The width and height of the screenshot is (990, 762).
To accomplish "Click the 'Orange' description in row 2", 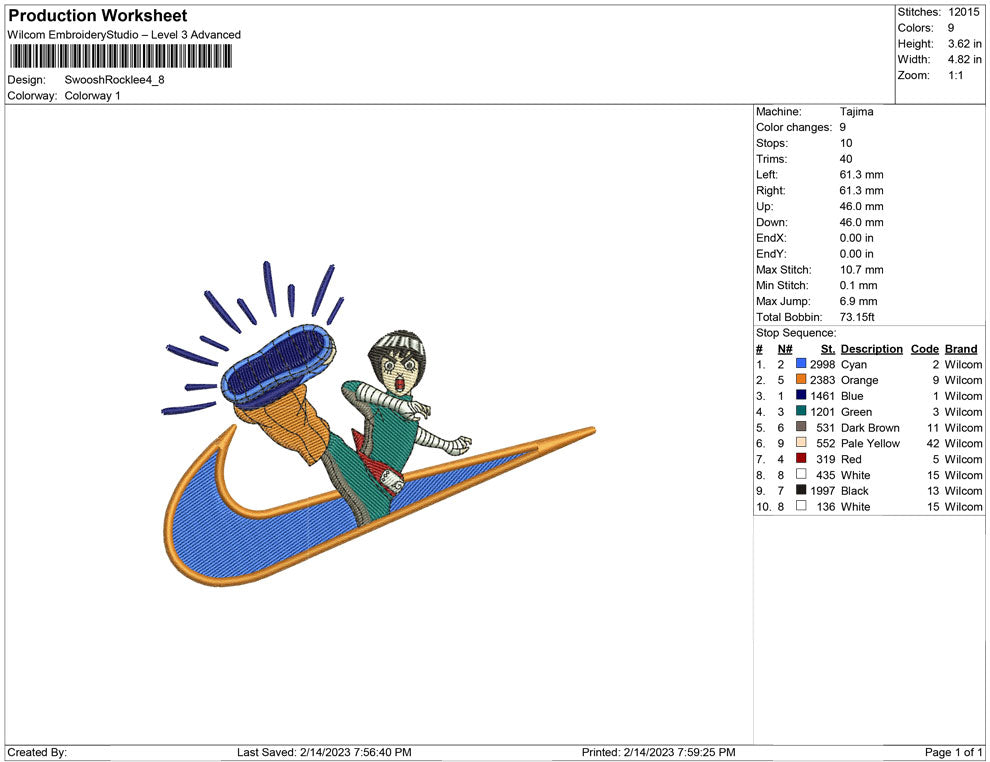I will [859, 380].
